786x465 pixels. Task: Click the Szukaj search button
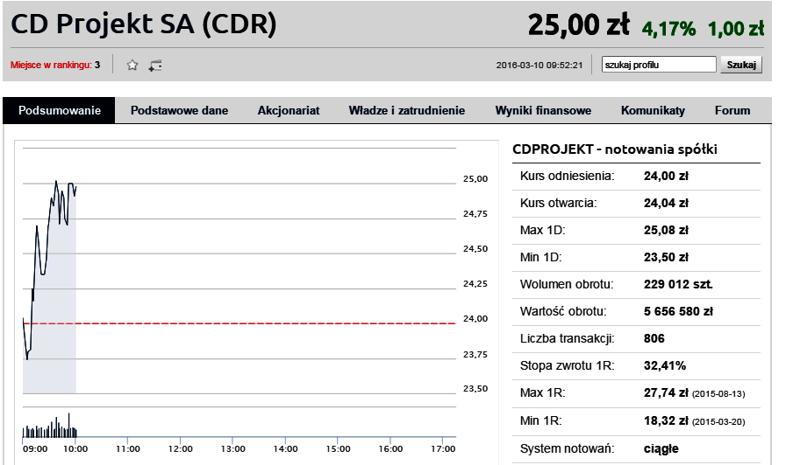741,65
